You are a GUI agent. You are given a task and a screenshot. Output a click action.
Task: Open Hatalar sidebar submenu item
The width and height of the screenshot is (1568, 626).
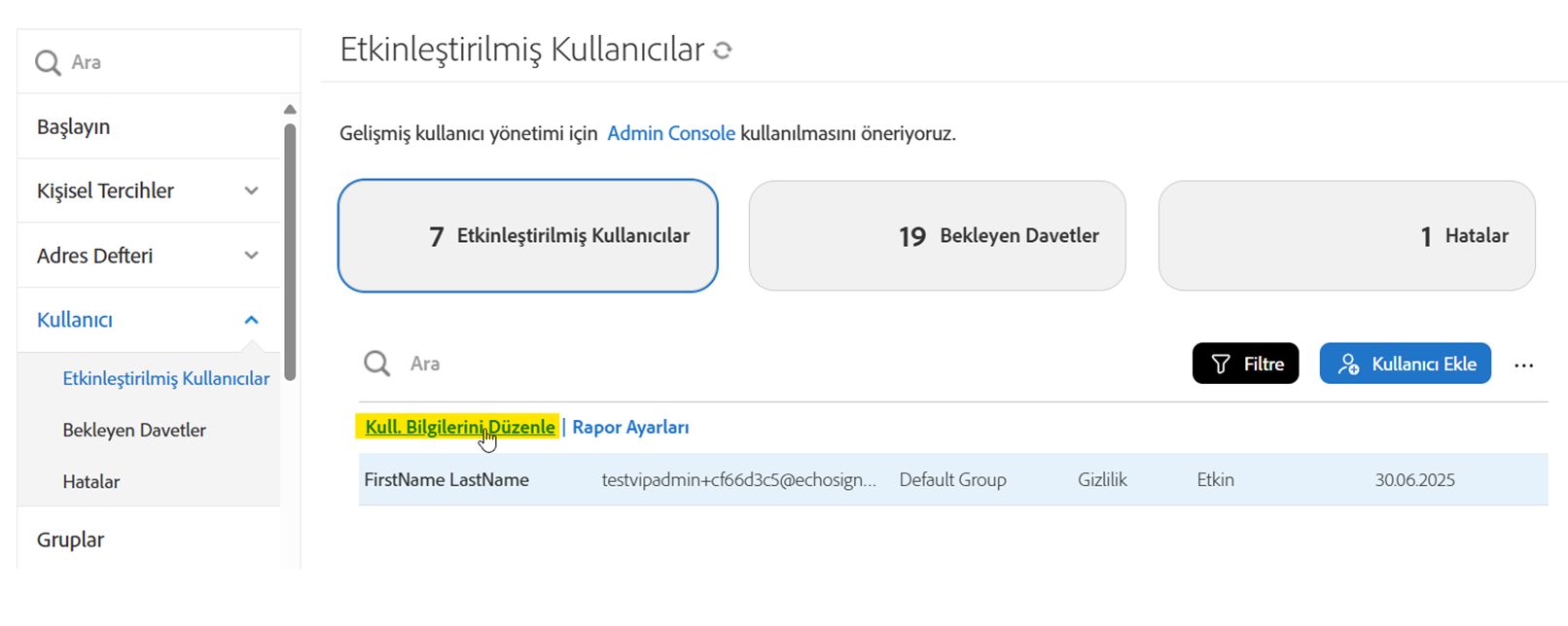click(91, 482)
